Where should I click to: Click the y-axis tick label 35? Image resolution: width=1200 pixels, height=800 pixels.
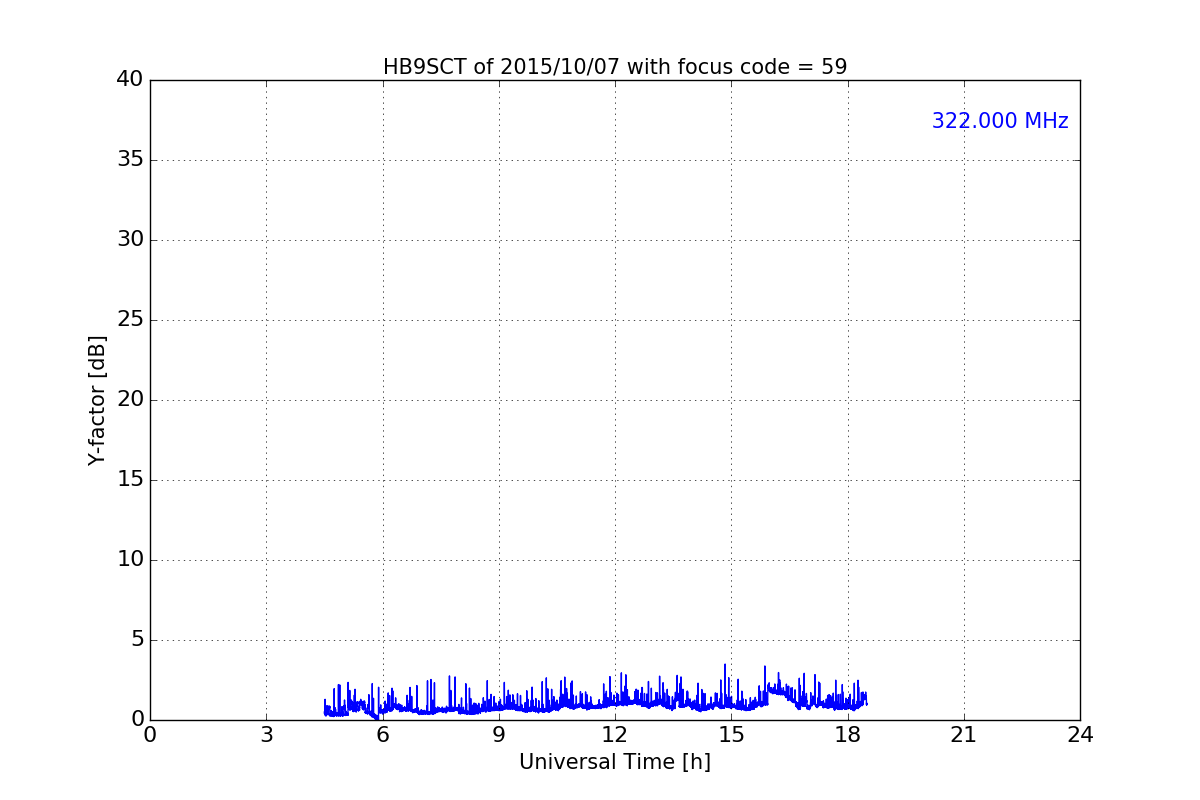[x=130, y=160]
